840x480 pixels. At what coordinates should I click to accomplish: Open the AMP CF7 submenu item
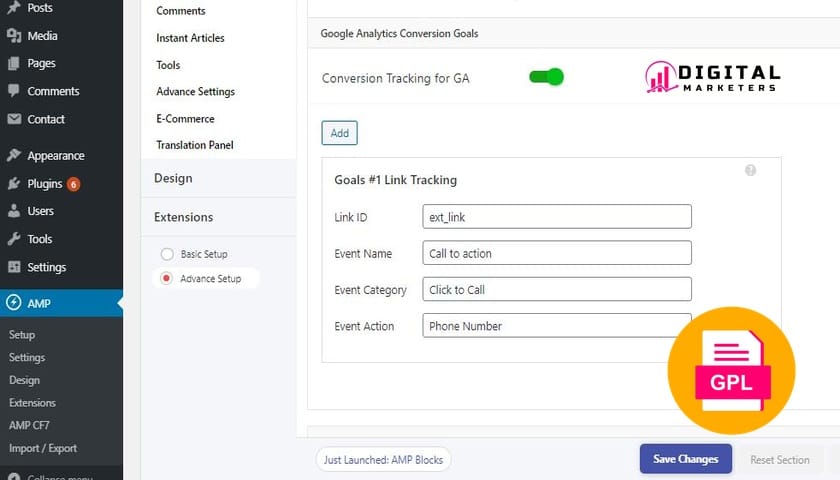pos(29,425)
